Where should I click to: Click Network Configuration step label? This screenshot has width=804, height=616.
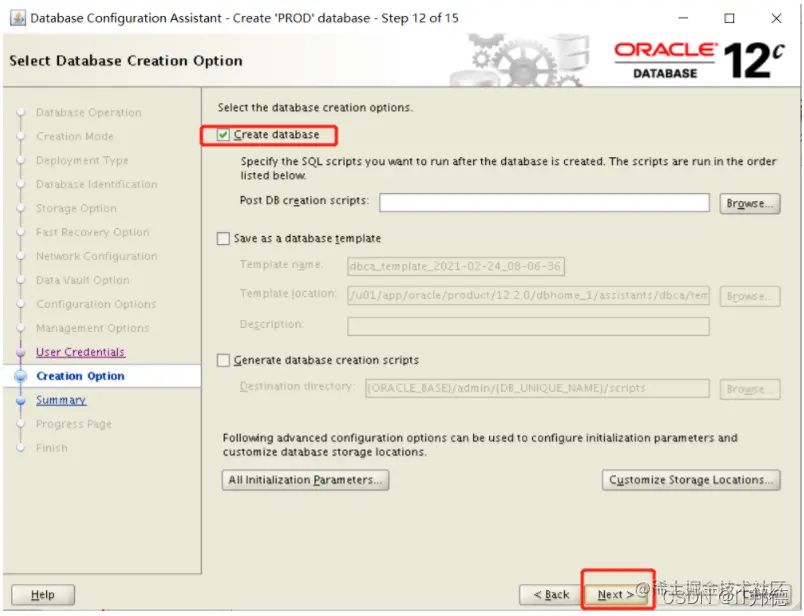pos(96,256)
